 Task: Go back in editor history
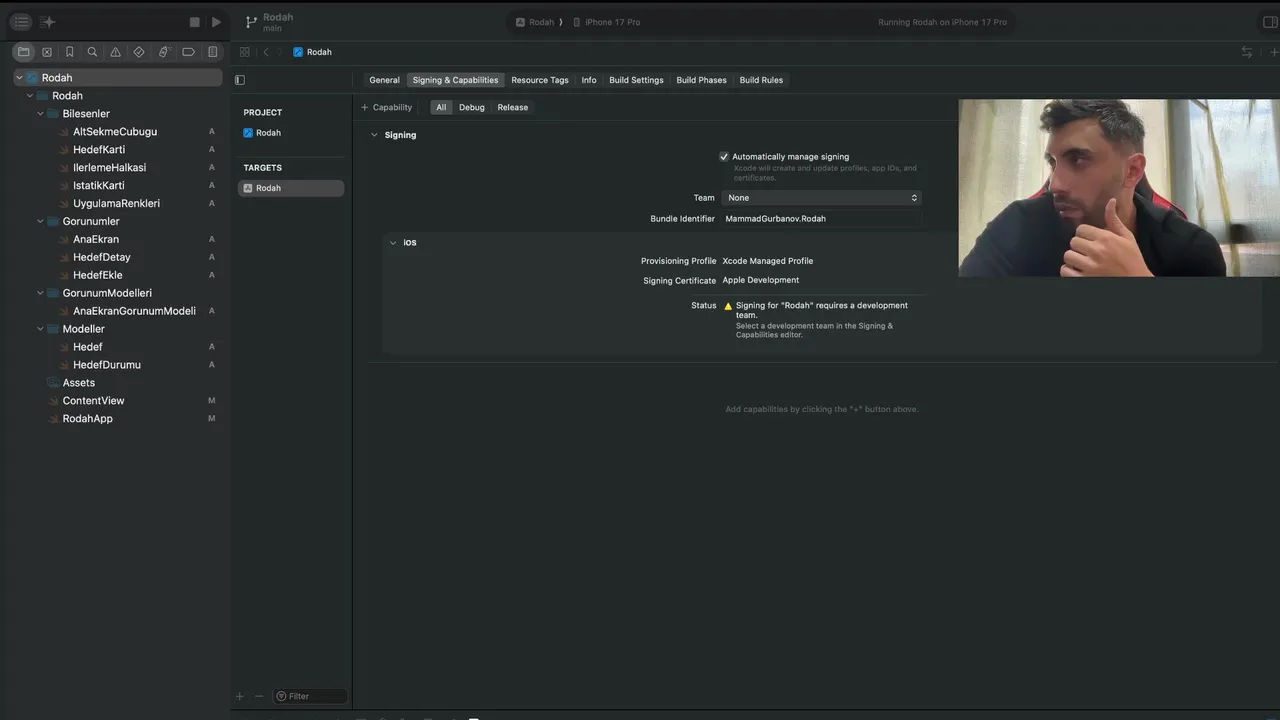pyautogui.click(x=265, y=52)
